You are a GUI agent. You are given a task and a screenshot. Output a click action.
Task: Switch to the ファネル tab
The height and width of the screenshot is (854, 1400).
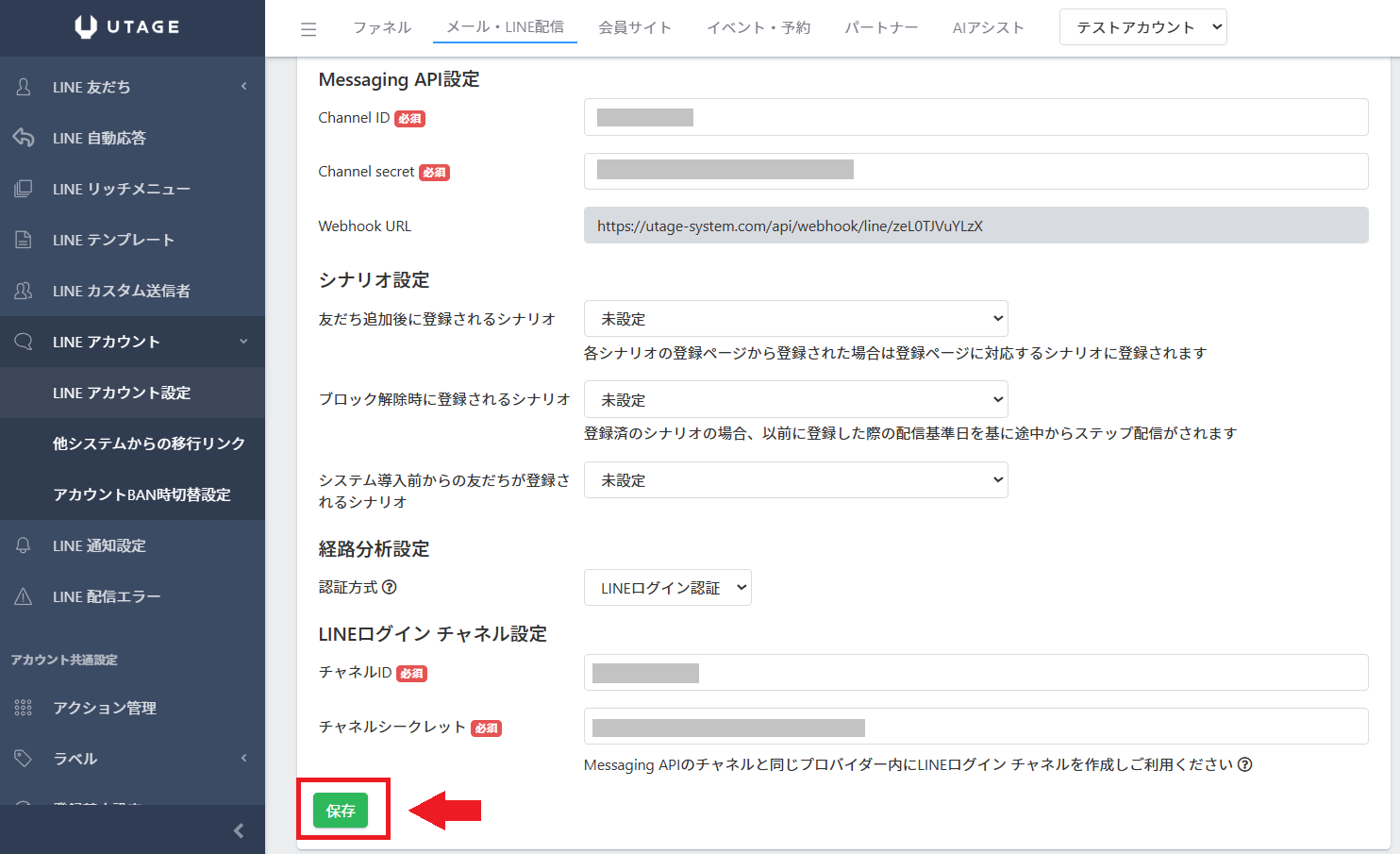[x=382, y=27]
